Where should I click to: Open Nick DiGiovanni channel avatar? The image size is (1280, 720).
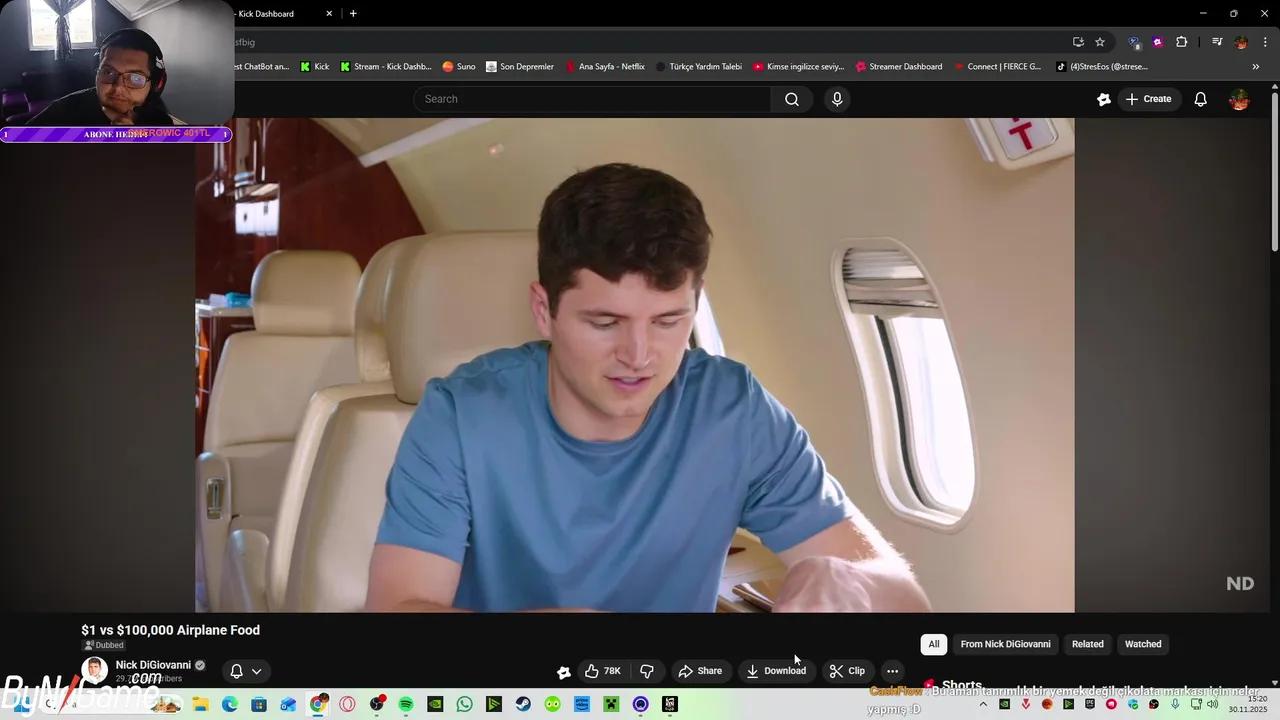pyautogui.click(x=94, y=671)
